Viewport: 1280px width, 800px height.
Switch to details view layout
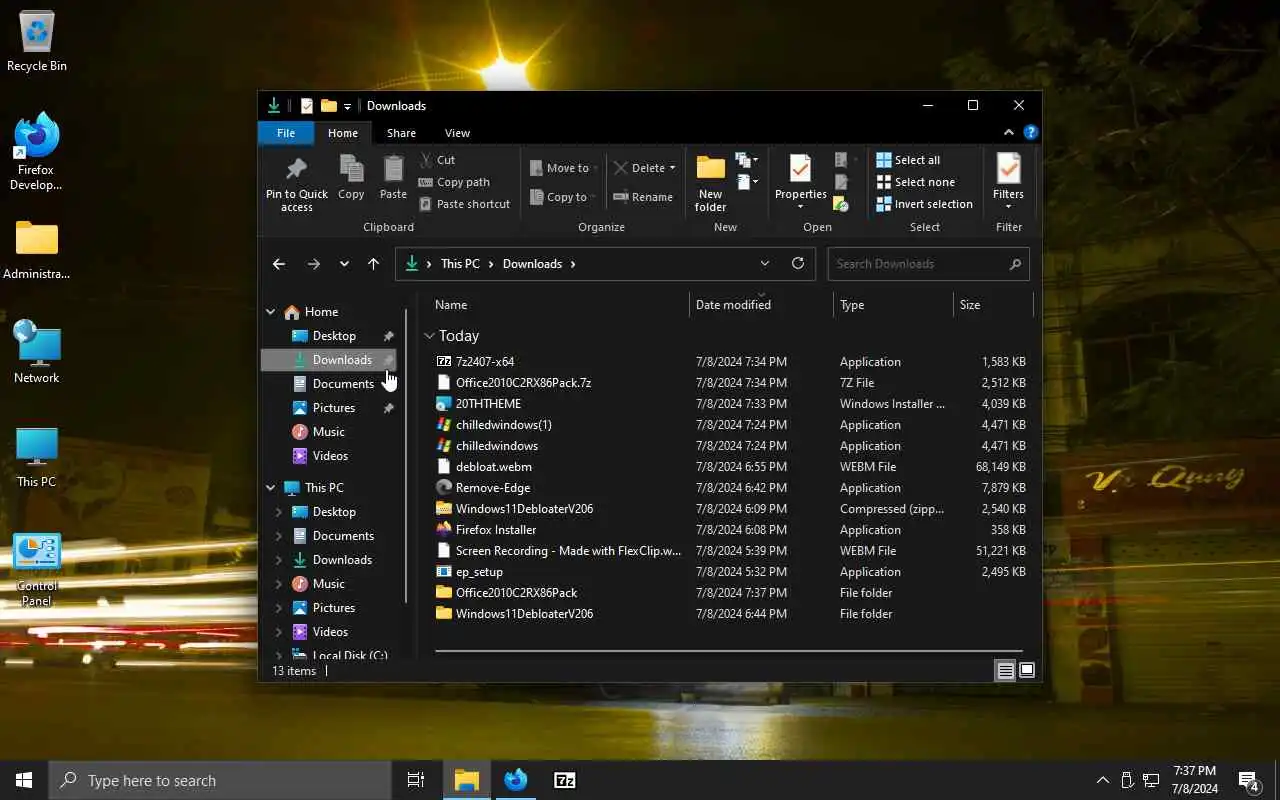[1006, 671]
